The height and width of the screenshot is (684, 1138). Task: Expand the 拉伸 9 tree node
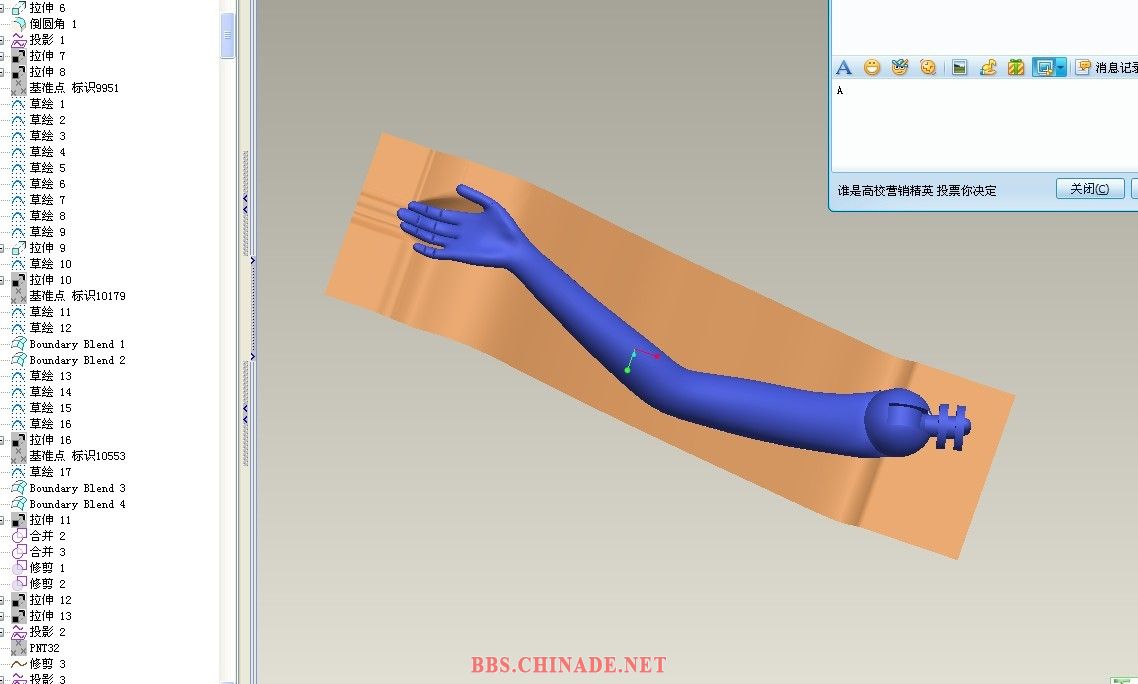(3, 248)
